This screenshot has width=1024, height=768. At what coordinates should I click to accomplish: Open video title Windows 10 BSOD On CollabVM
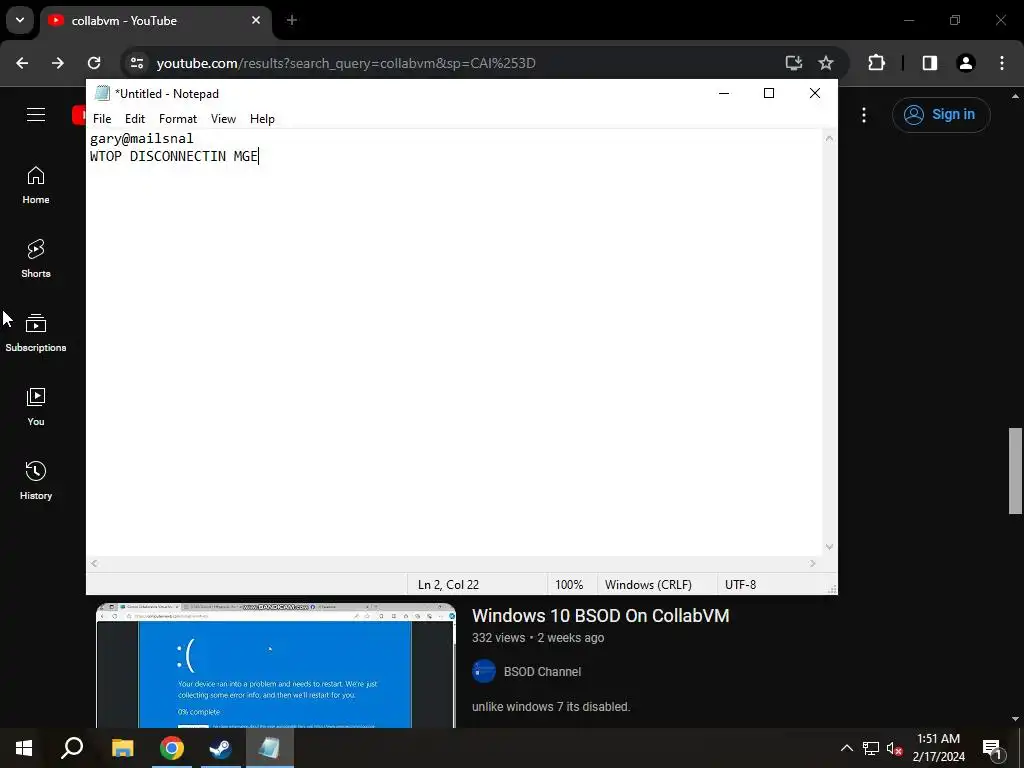coord(600,616)
